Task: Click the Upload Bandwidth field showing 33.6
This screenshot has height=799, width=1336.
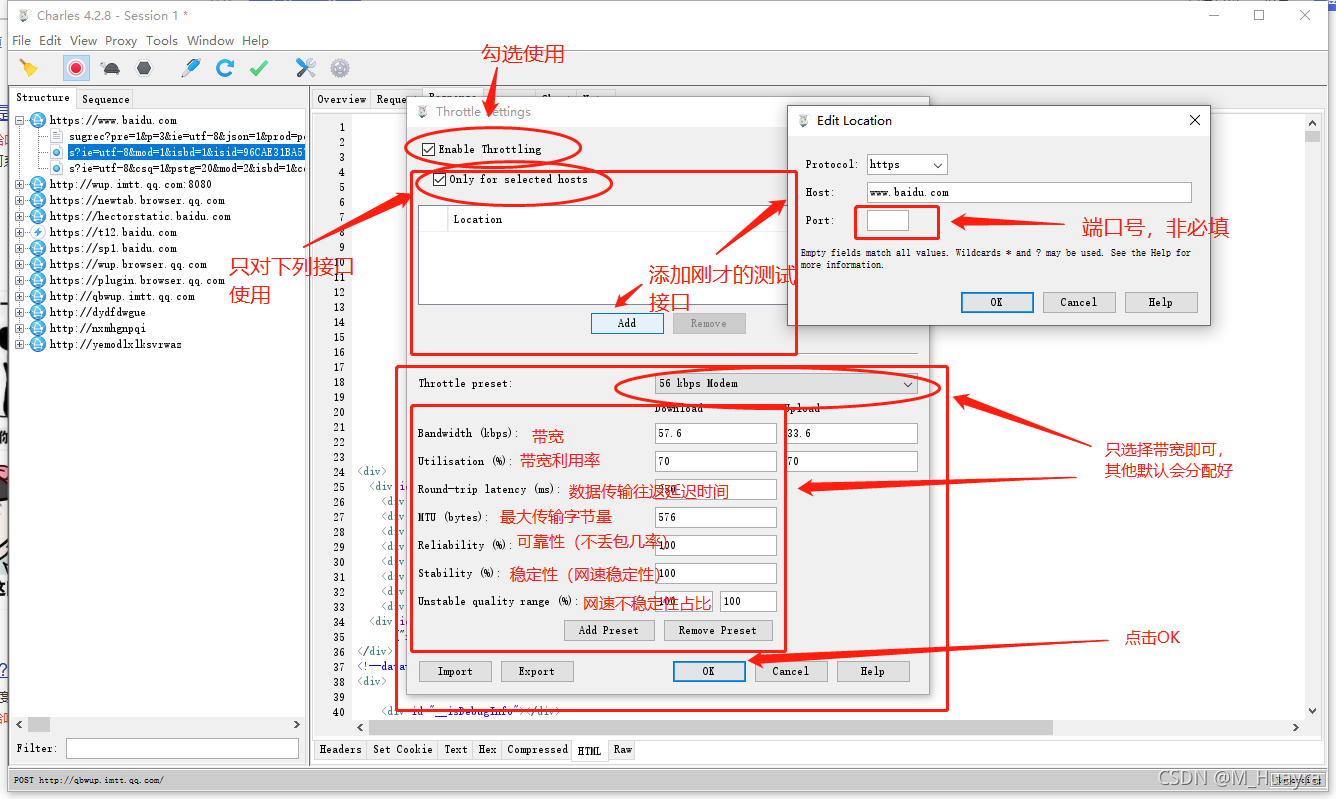Action: [850, 433]
